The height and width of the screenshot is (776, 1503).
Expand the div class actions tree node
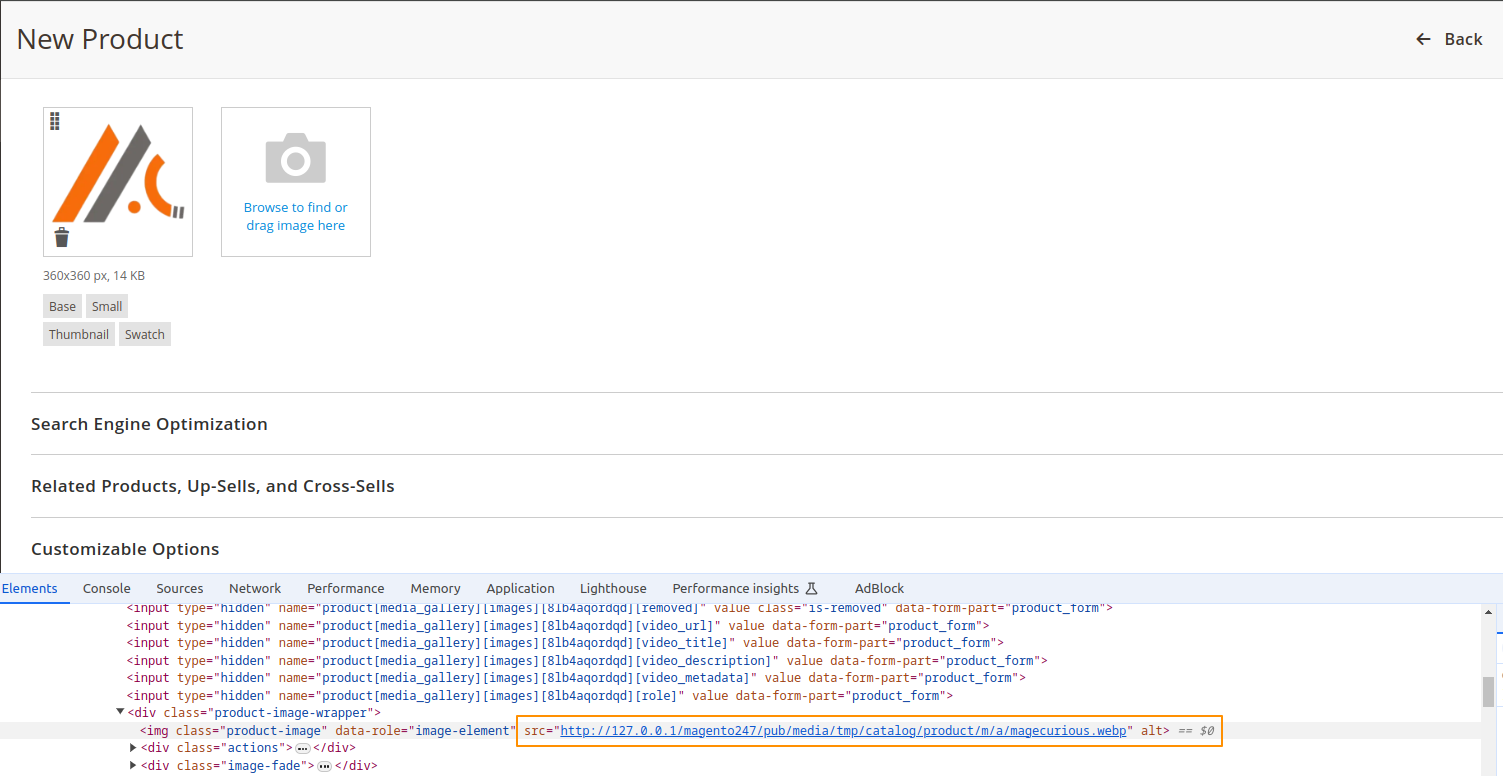133,747
